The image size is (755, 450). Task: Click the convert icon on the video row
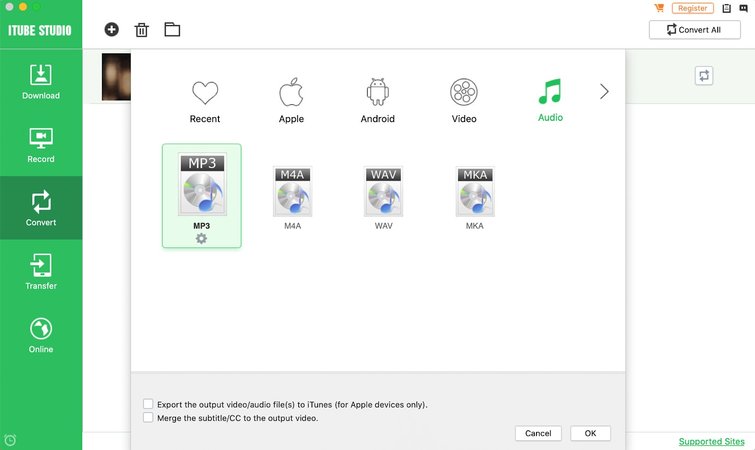[704, 76]
